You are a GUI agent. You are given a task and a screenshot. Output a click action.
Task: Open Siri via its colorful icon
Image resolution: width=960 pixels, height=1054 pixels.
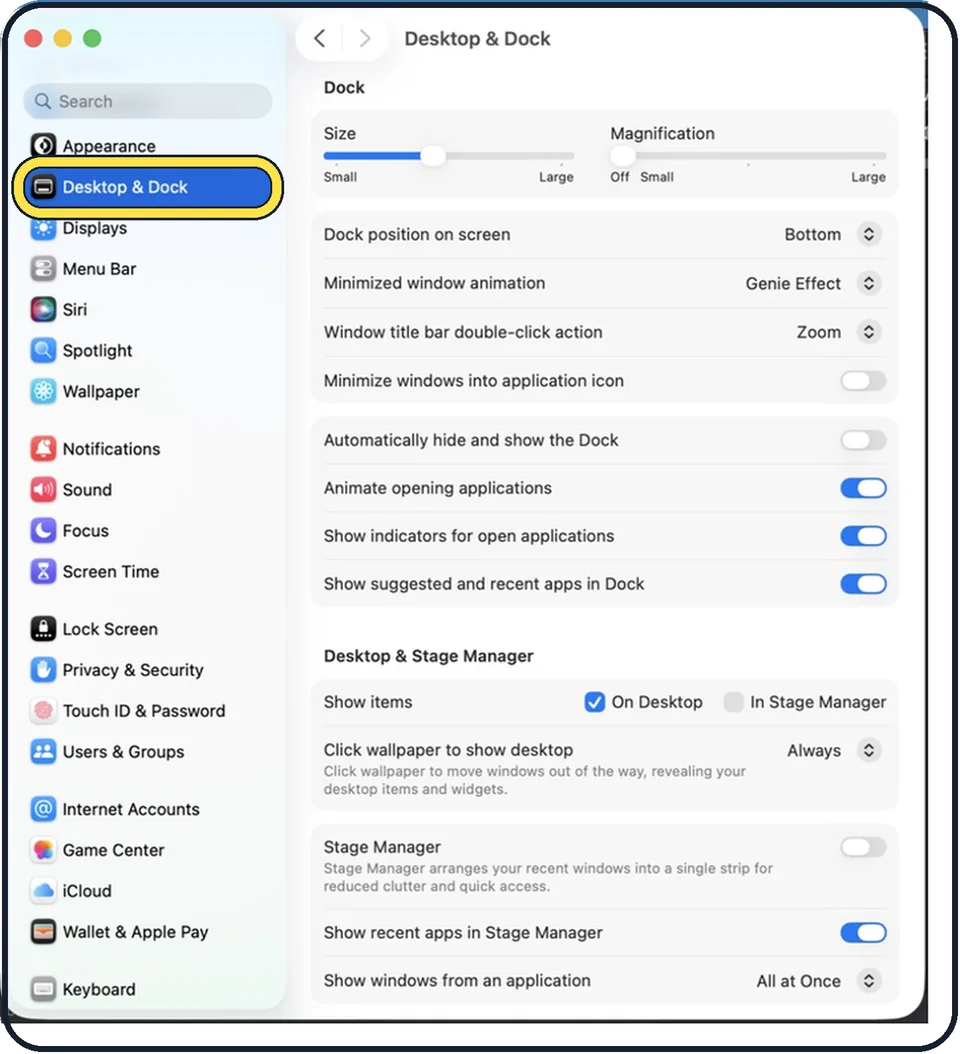click(x=44, y=310)
